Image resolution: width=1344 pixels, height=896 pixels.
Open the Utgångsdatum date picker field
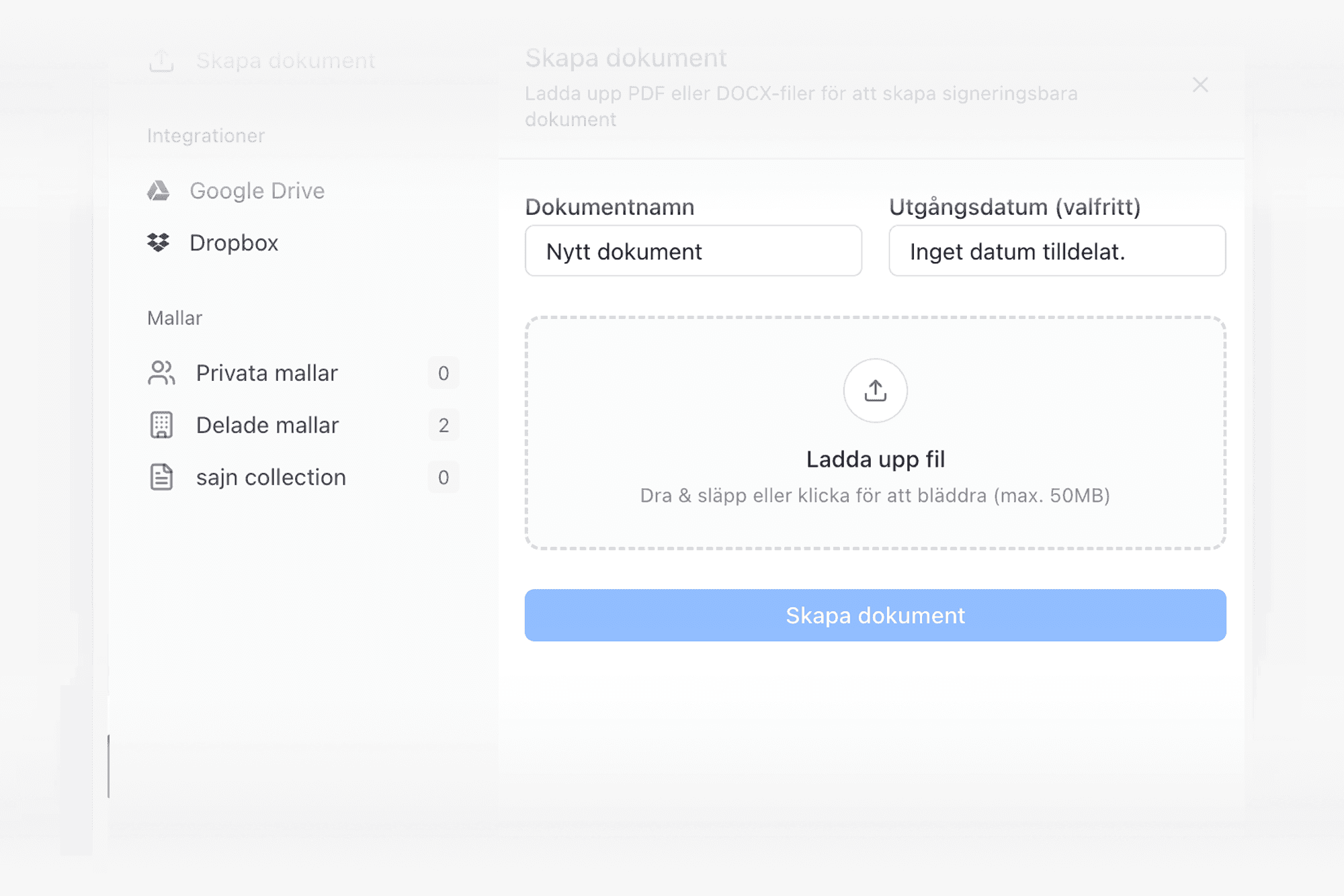tap(1056, 251)
